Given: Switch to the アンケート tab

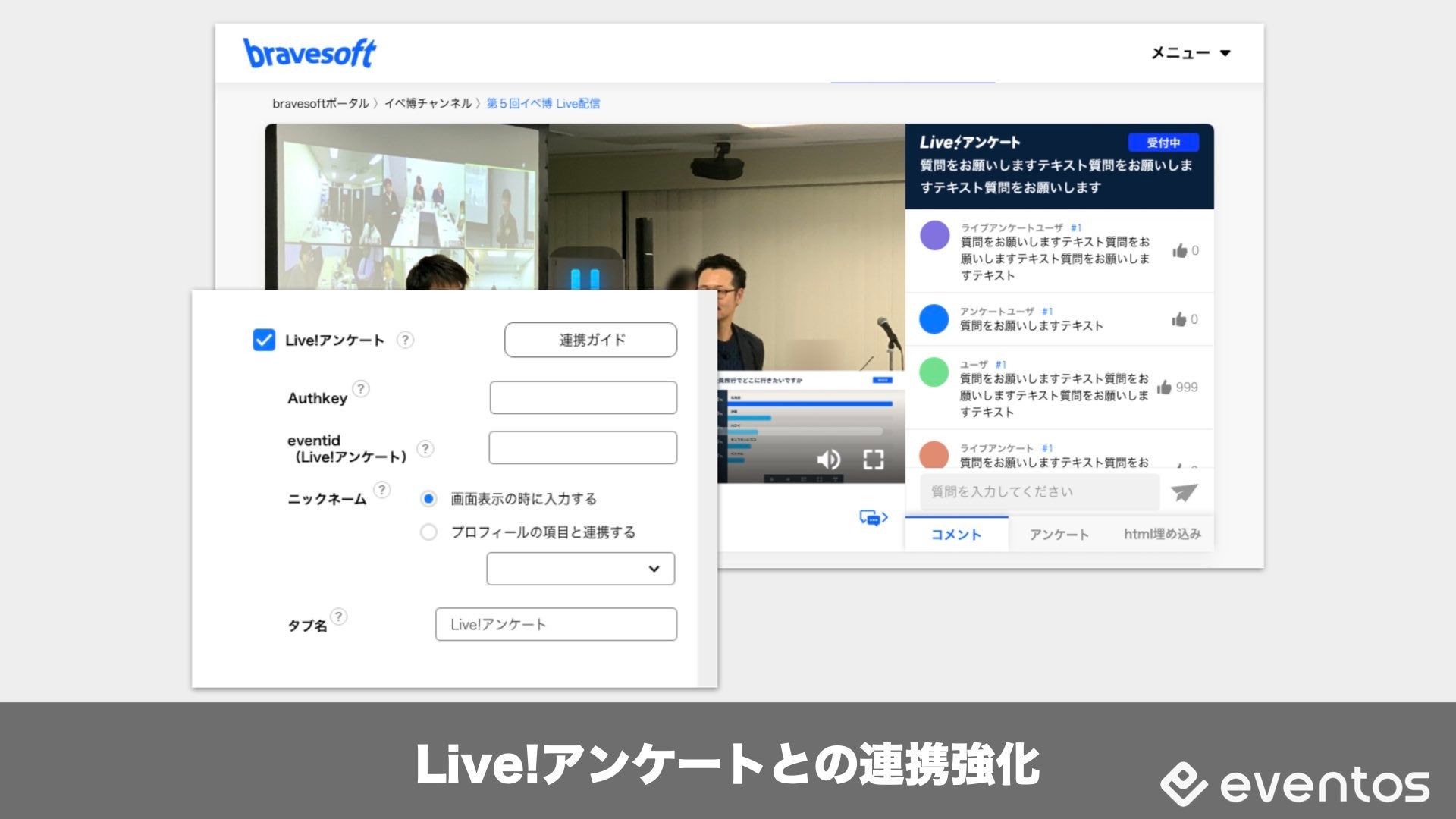Looking at the screenshot, I should 1059,535.
